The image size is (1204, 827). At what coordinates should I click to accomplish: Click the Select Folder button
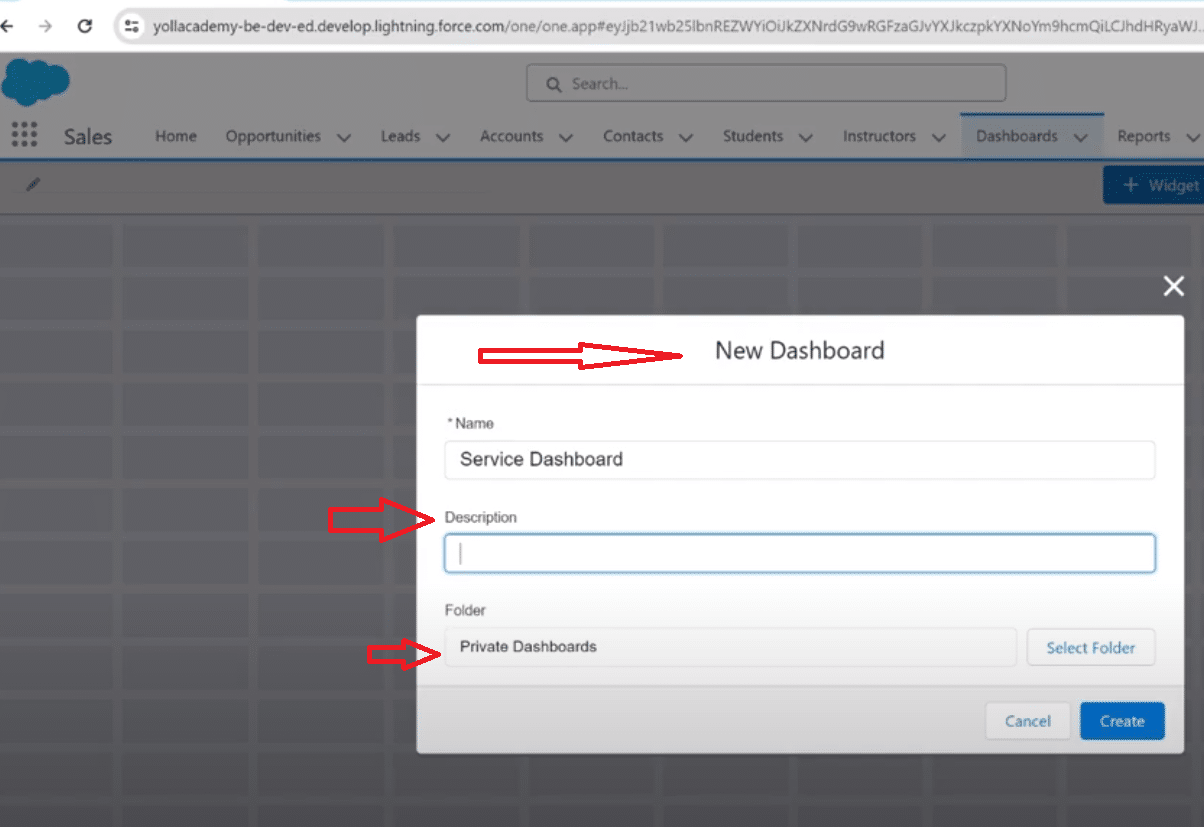pyautogui.click(x=1091, y=647)
